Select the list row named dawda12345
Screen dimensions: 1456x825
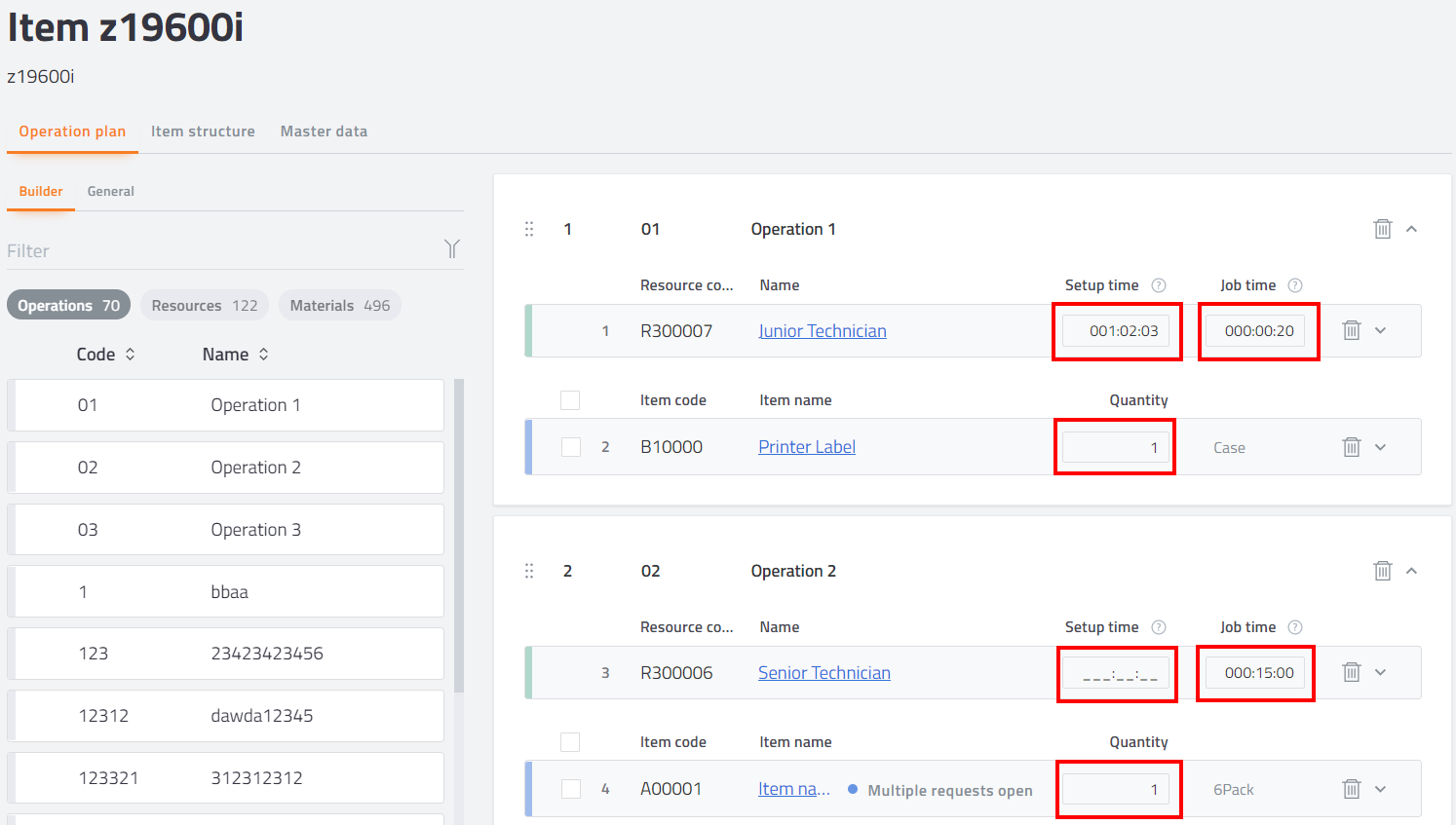click(x=225, y=716)
